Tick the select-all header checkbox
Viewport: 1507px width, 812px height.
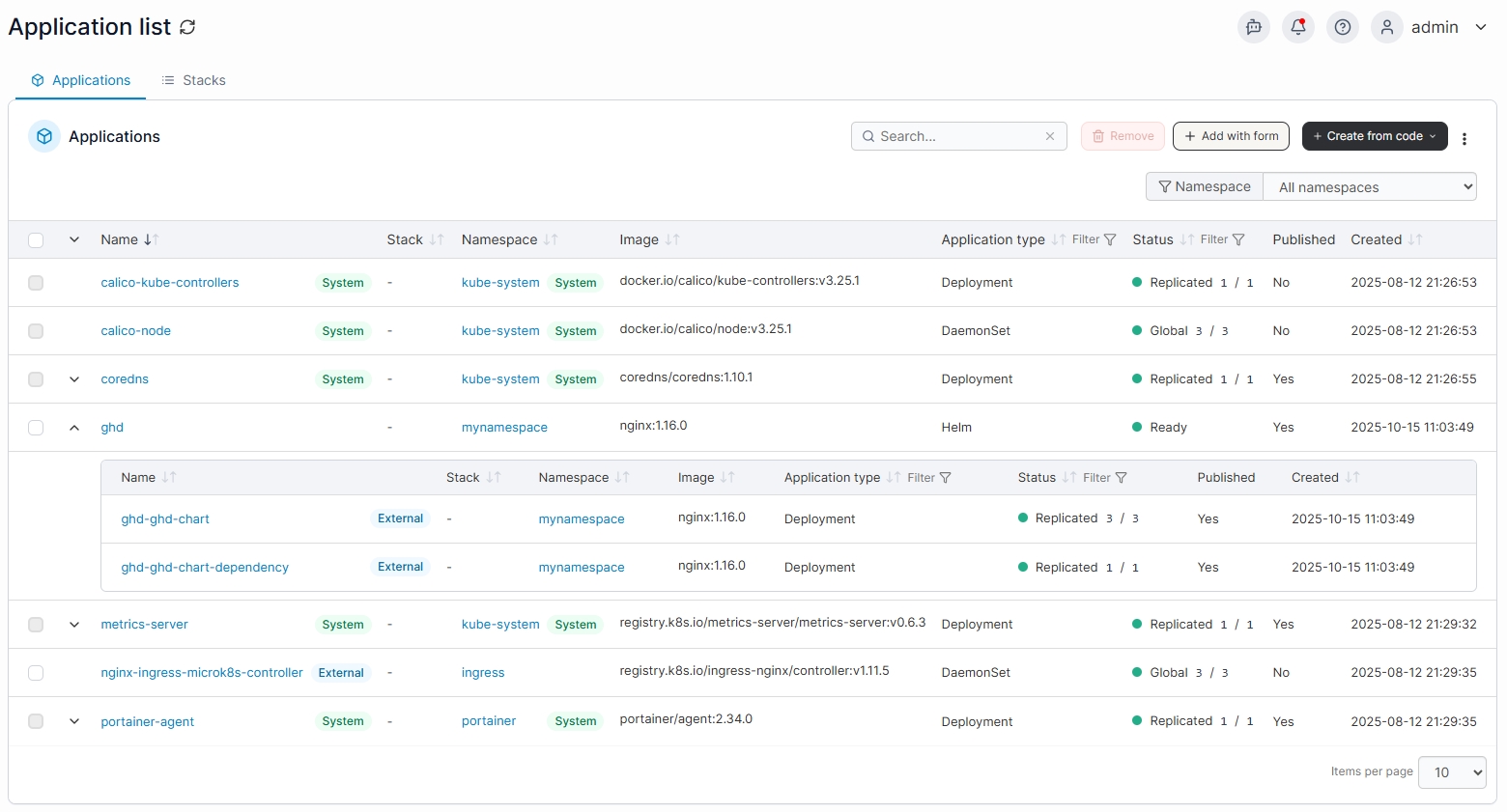(36, 240)
